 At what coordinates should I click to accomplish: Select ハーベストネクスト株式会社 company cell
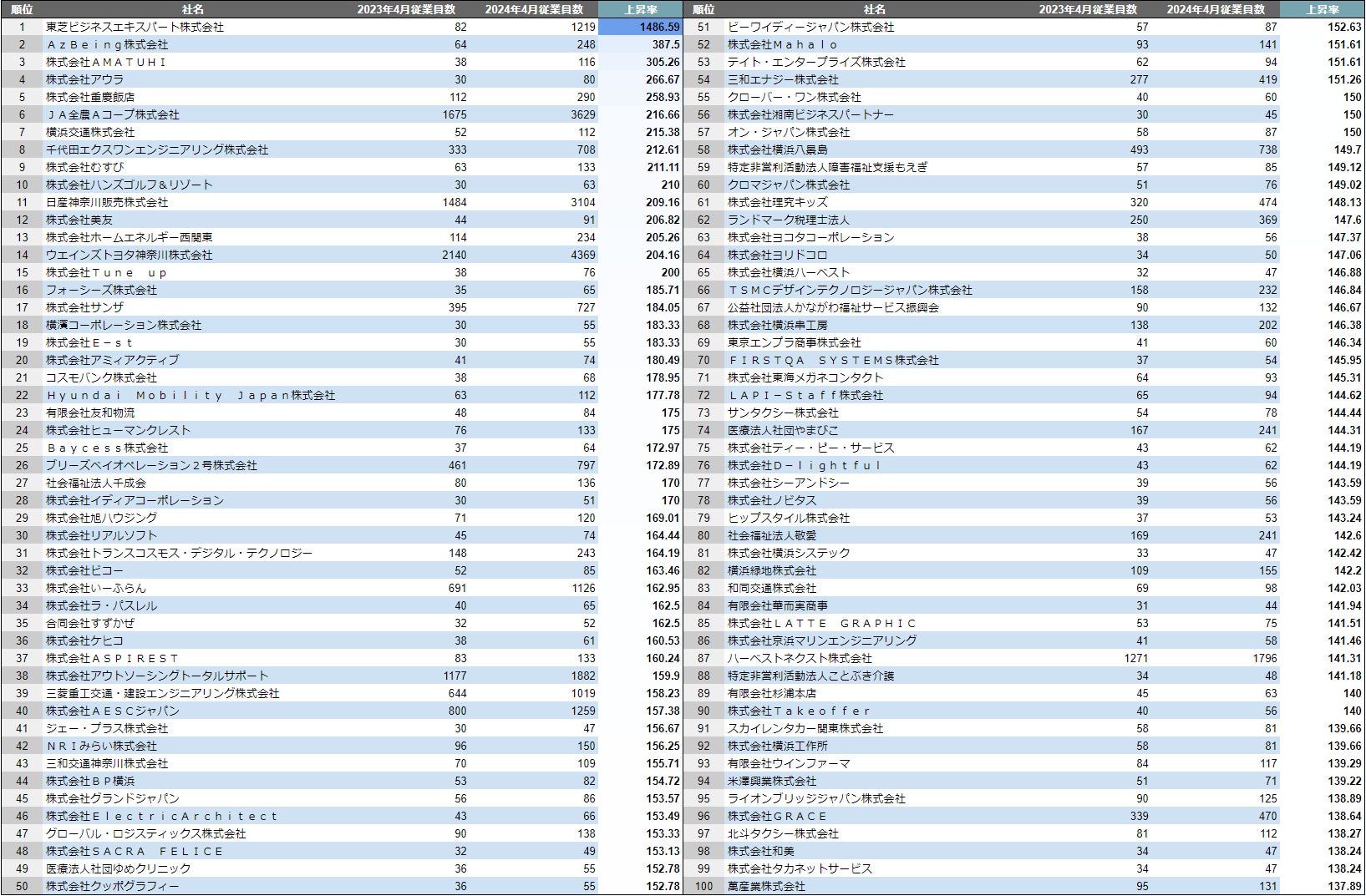800,658
